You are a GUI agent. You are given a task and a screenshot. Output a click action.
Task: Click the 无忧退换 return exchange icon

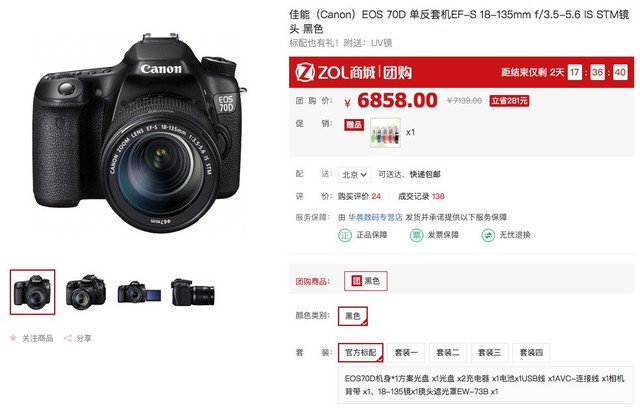[488, 235]
